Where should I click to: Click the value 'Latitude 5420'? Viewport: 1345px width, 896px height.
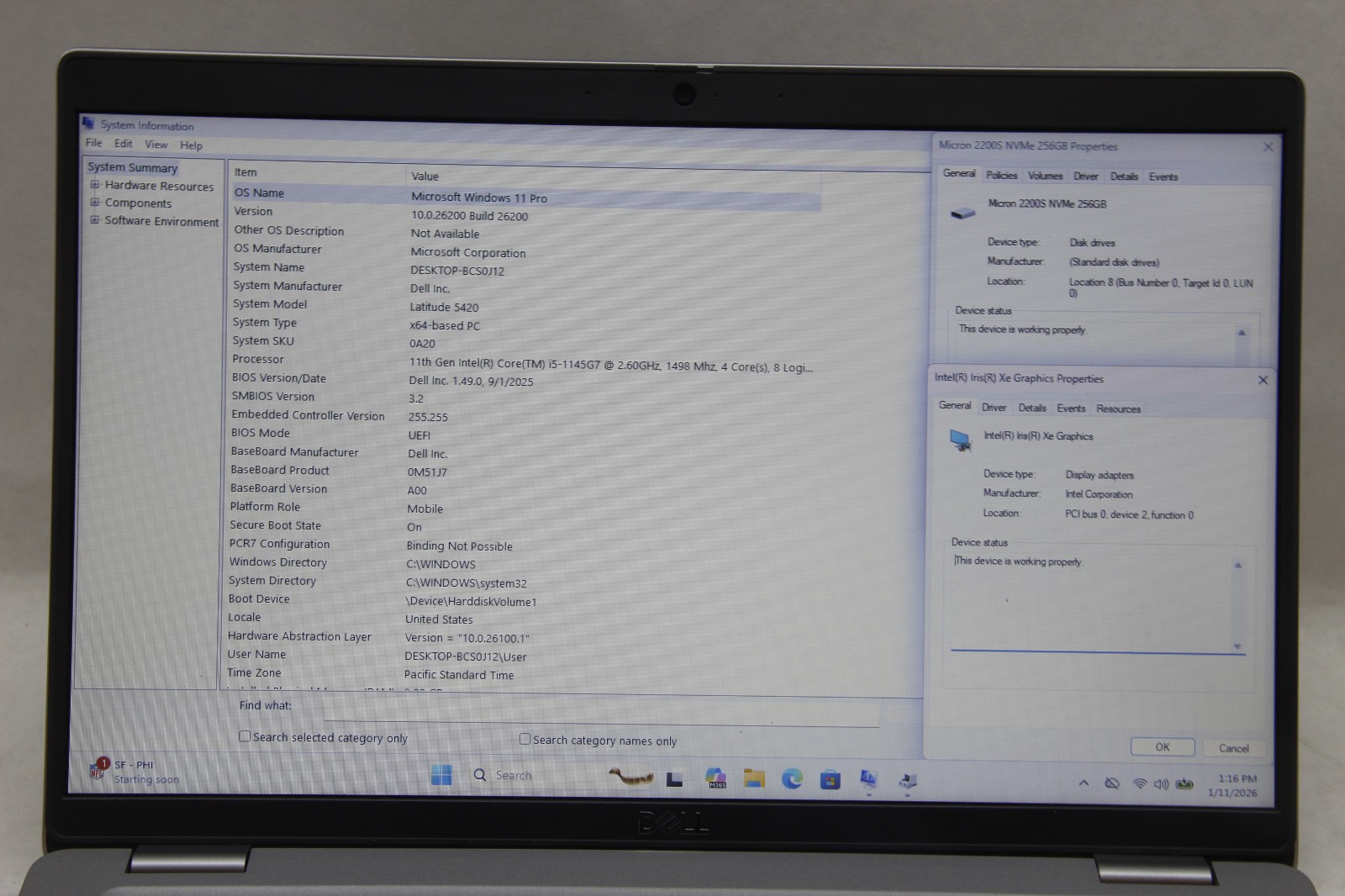[444, 307]
